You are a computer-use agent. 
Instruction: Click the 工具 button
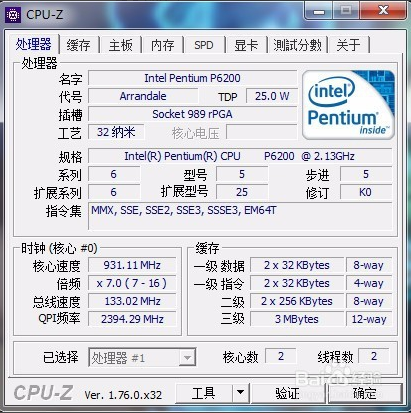[x=204, y=393]
